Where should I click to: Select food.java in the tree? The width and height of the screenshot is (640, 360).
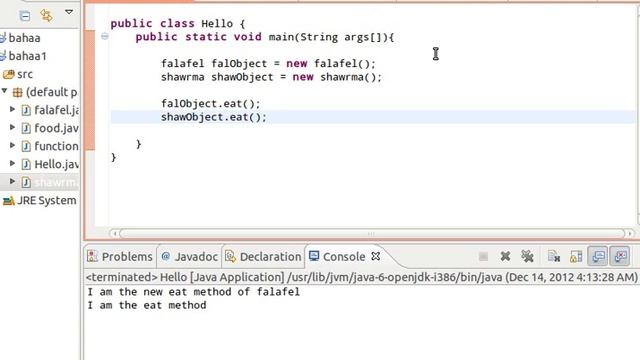(x=56, y=128)
